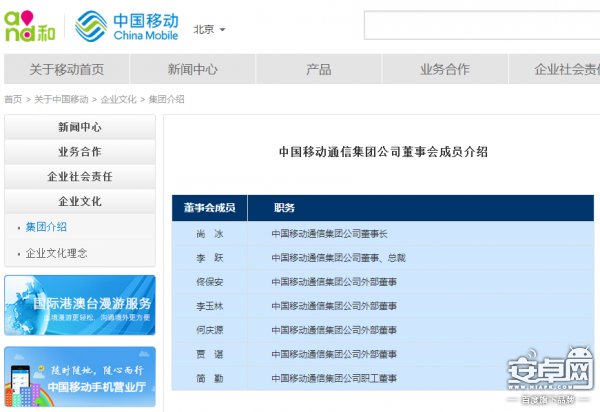Viewport: 600px width, 412px height.
Task: Open 国际港澳台漫游服务 banner
Action: pos(80,305)
